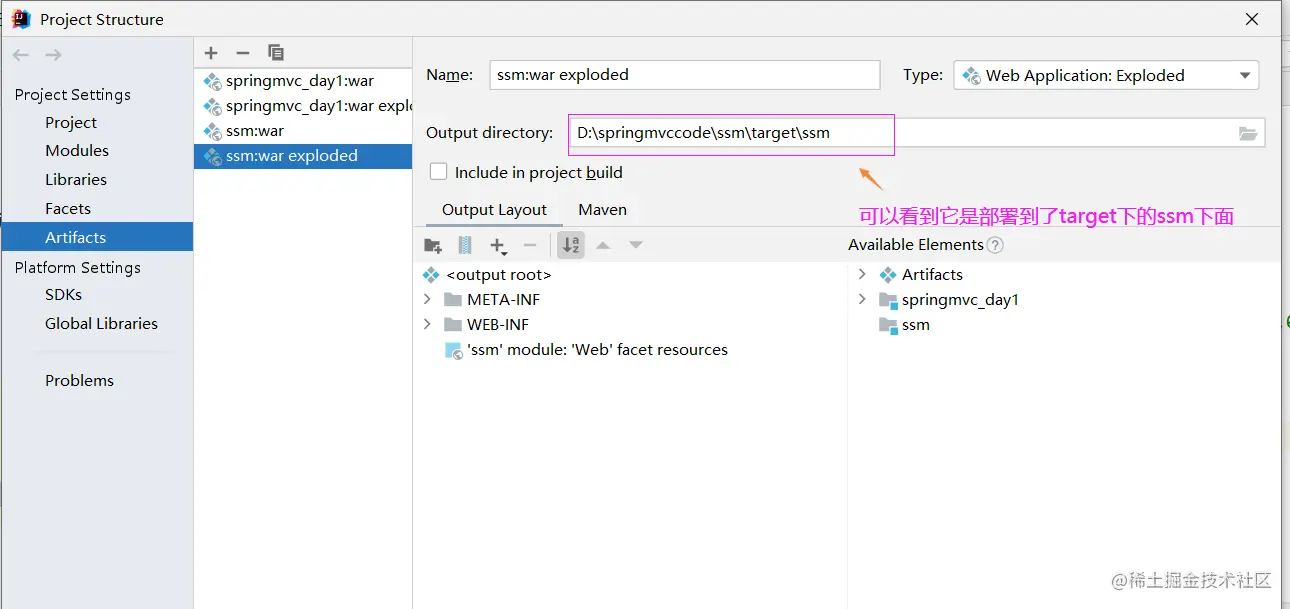Remove selected artifact with minus icon
This screenshot has width=1290, height=609.
tap(242, 52)
